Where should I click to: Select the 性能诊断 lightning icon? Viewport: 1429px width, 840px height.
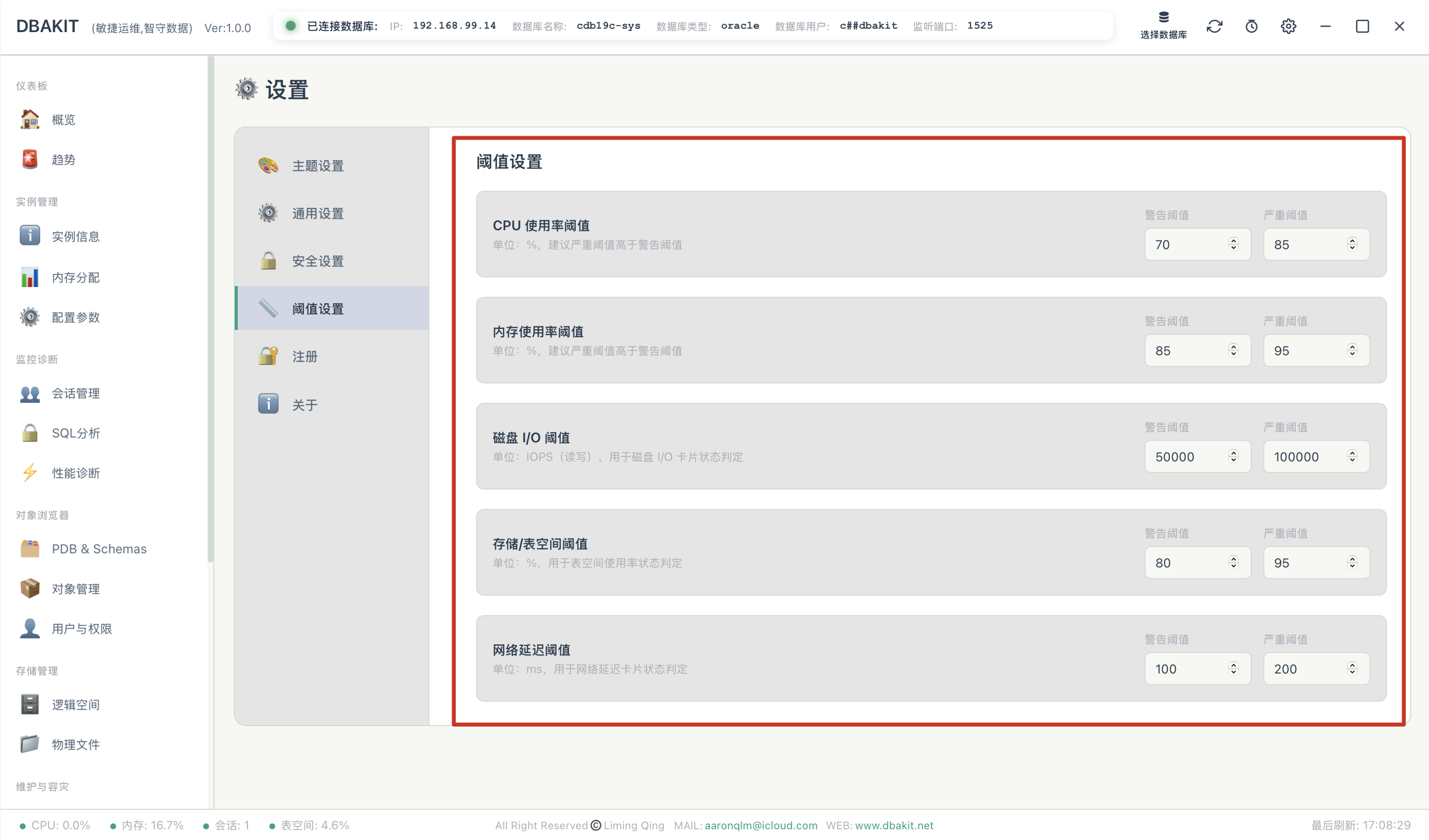coord(30,473)
